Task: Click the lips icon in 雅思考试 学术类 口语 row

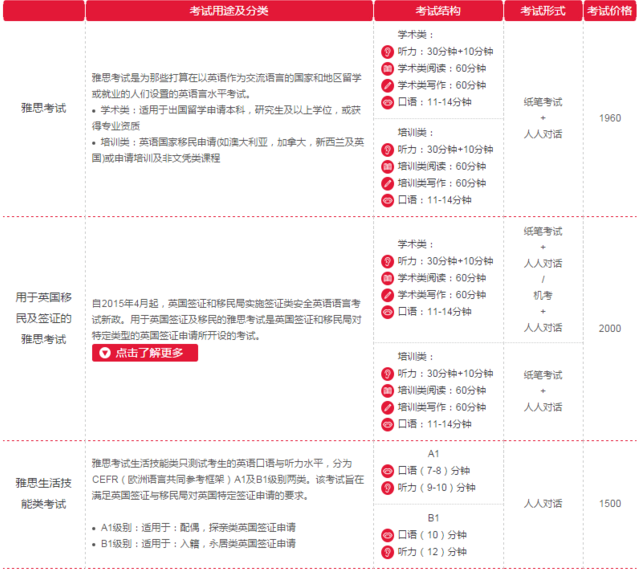Action: (387, 102)
